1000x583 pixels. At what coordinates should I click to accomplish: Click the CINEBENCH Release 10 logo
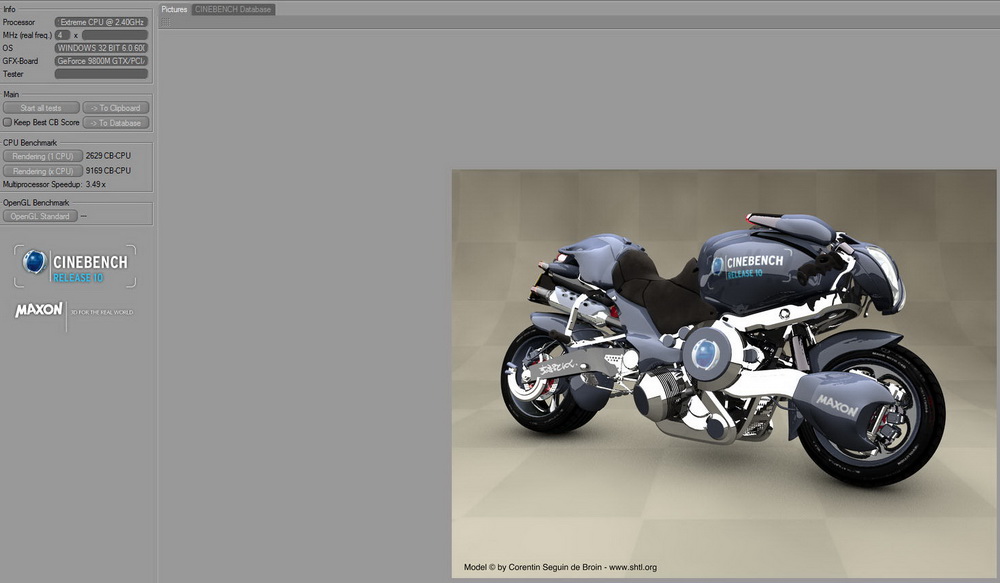pyautogui.click(x=75, y=266)
